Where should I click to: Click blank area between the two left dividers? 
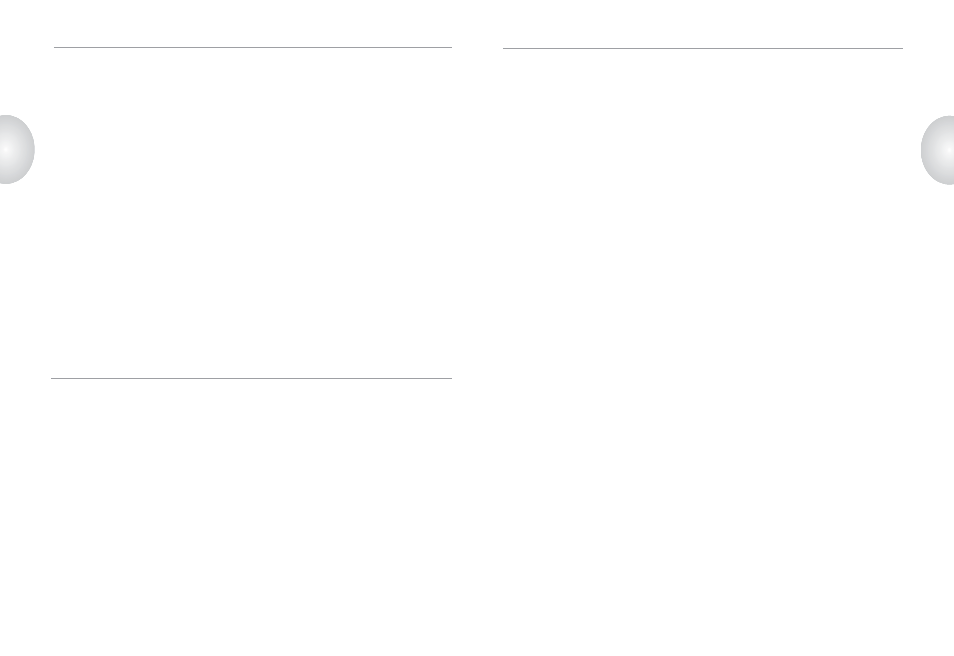[x=252, y=213]
